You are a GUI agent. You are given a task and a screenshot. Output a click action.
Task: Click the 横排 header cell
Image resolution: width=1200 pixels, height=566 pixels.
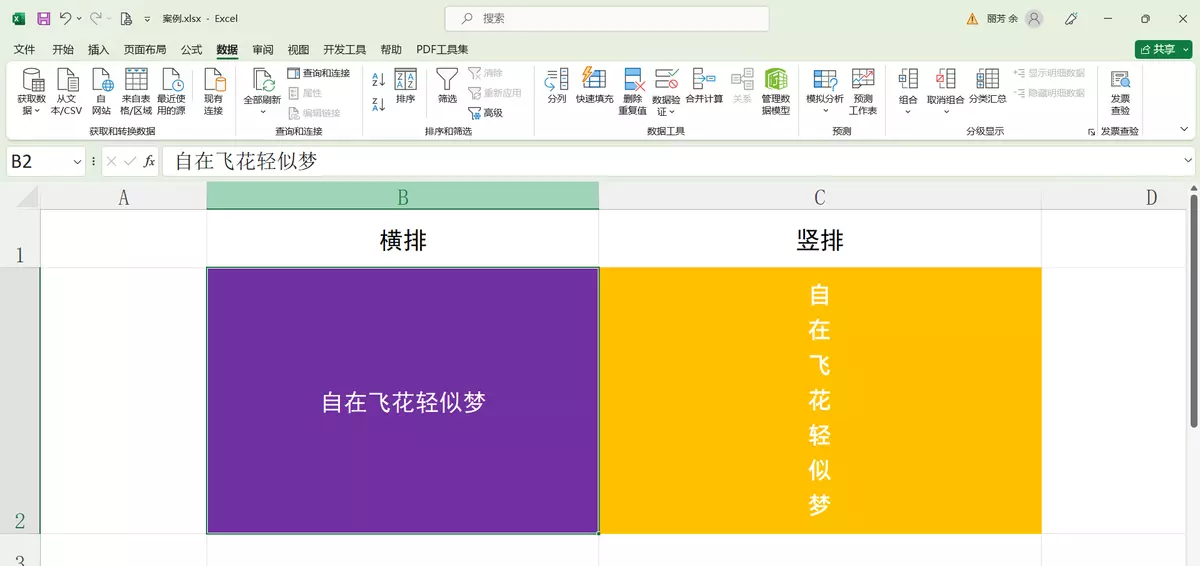[403, 239]
